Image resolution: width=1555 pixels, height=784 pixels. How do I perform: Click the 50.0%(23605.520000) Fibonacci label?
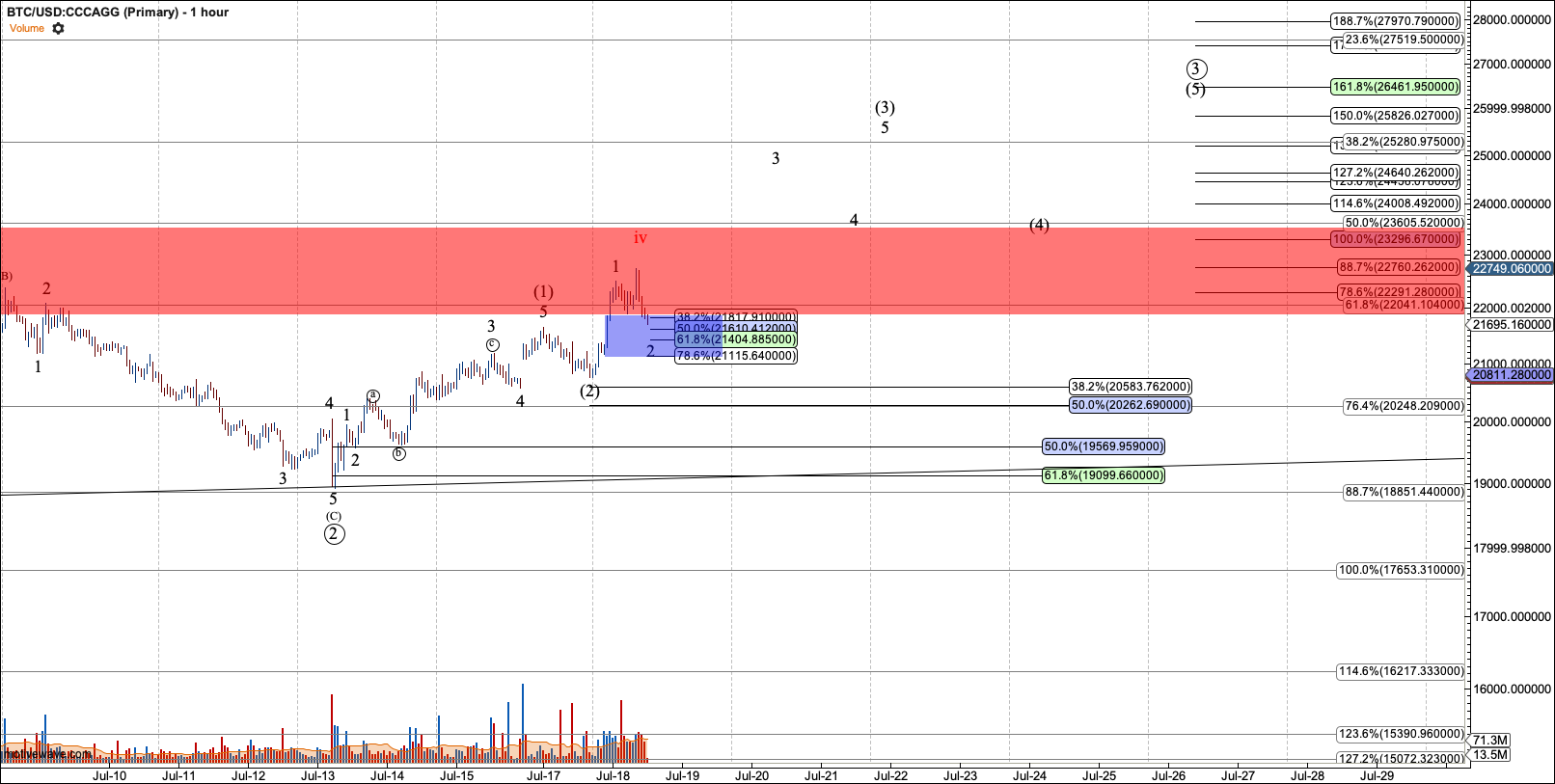(x=1404, y=223)
